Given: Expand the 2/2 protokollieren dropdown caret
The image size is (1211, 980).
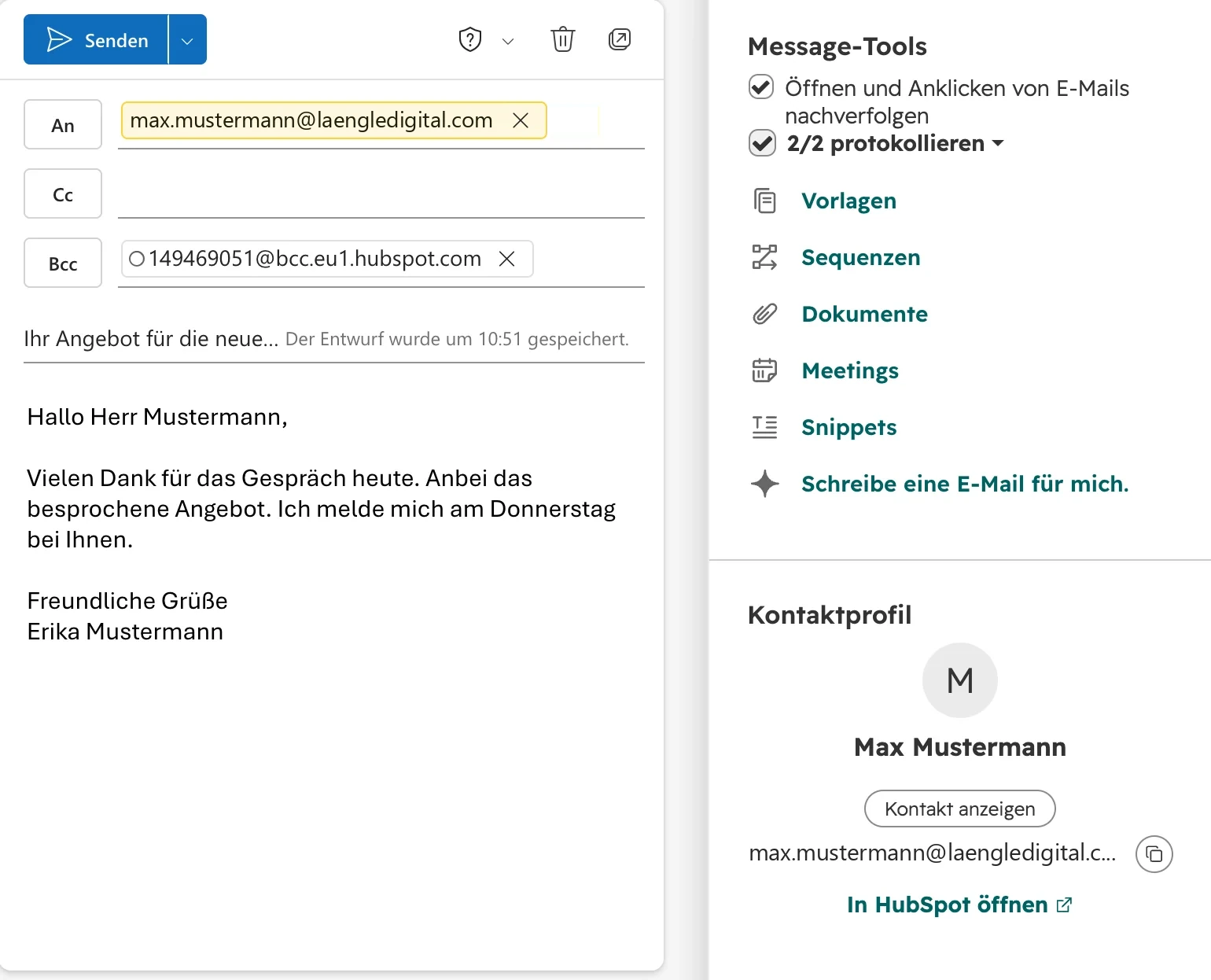Looking at the screenshot, I should click(x=998, y=143).
